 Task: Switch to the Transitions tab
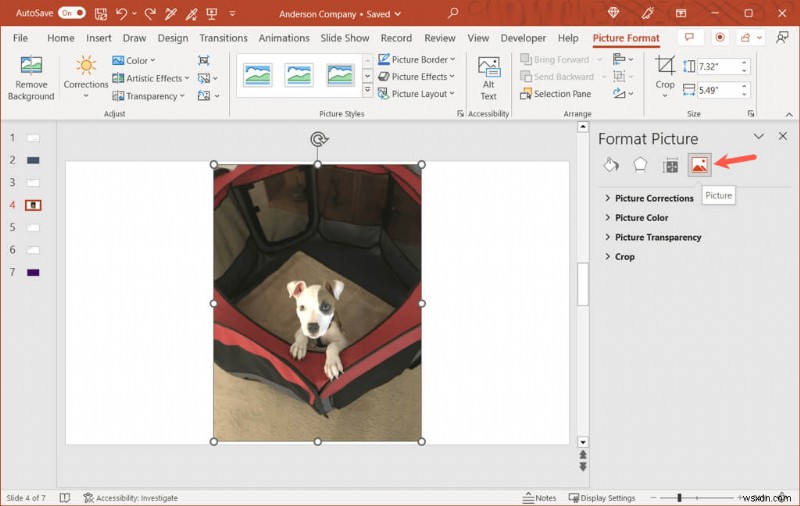coord(223,38)
